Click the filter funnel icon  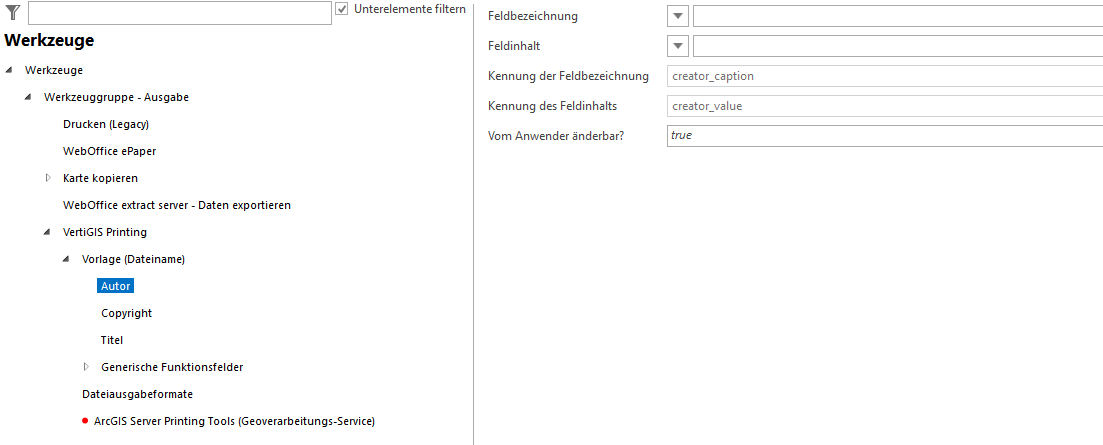(13, 11)
